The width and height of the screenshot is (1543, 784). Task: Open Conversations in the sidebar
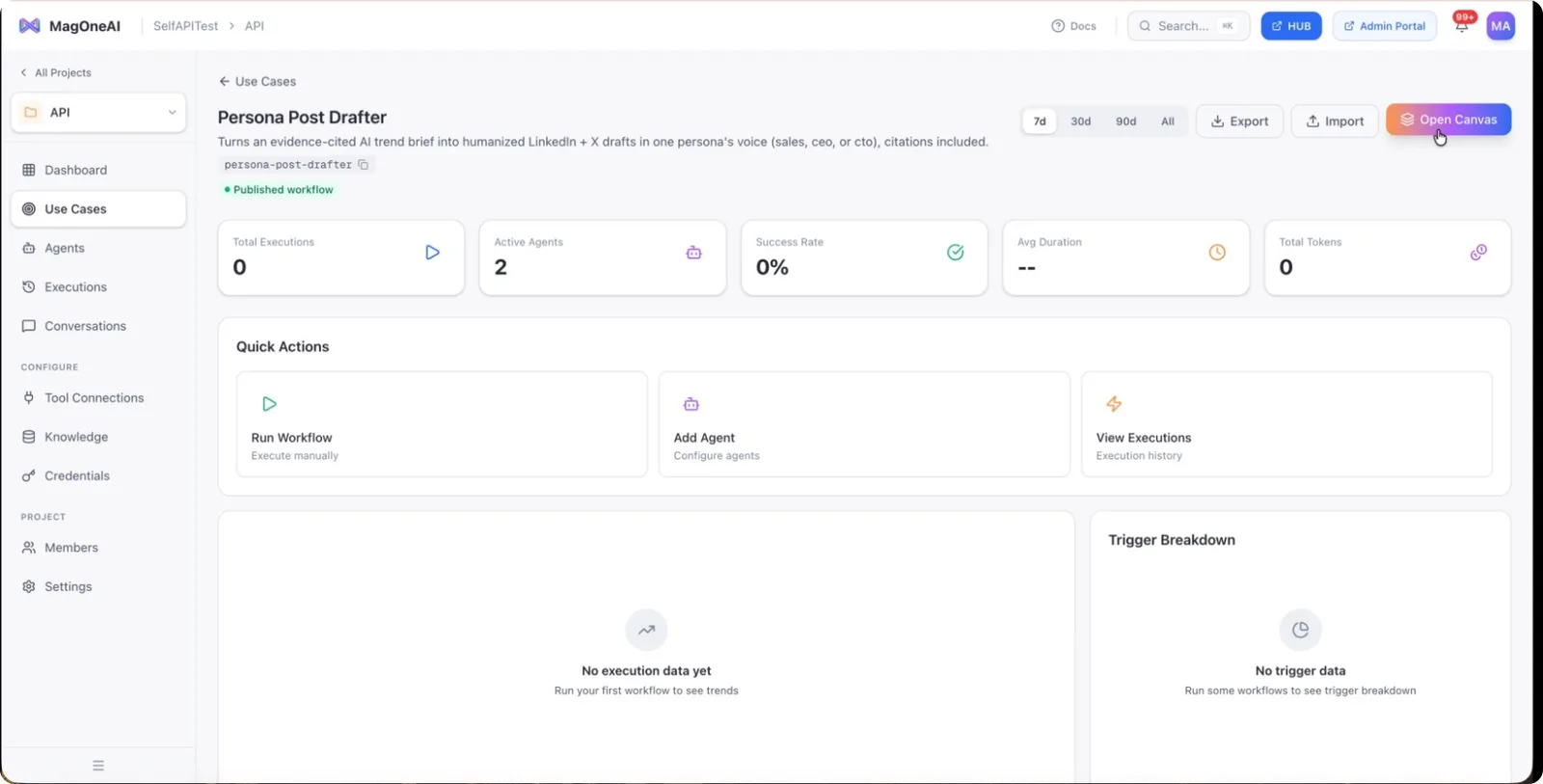pos(98,327)
